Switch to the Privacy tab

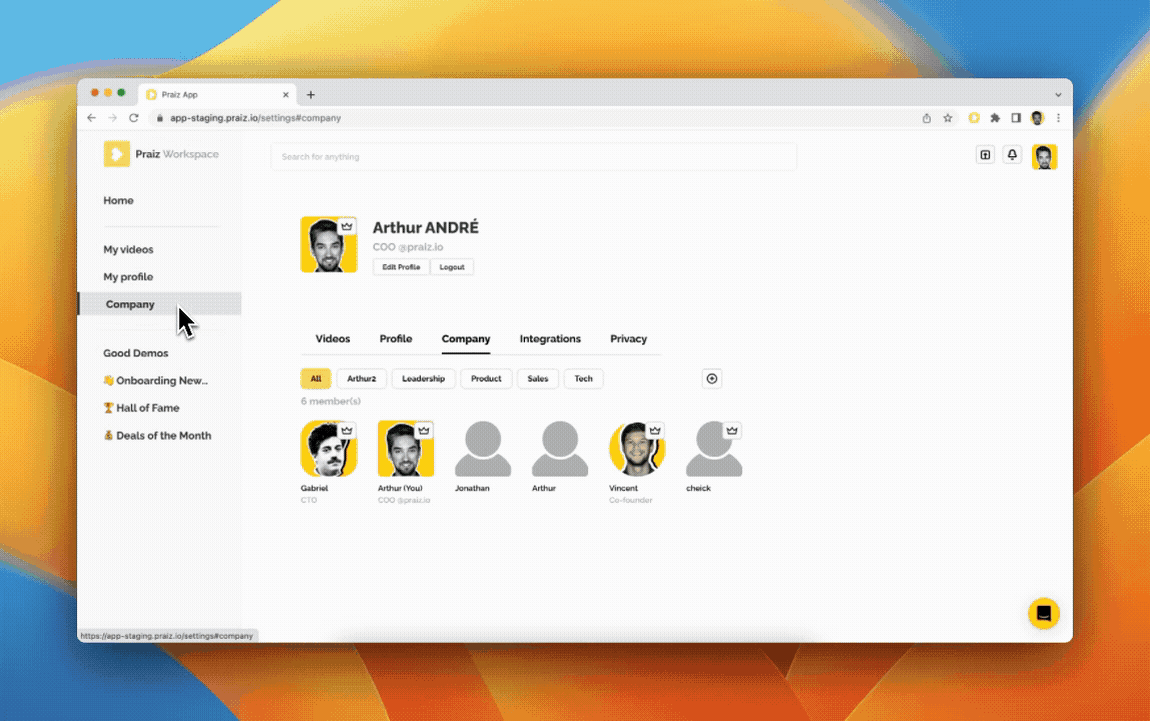click(x=628, y=339)
